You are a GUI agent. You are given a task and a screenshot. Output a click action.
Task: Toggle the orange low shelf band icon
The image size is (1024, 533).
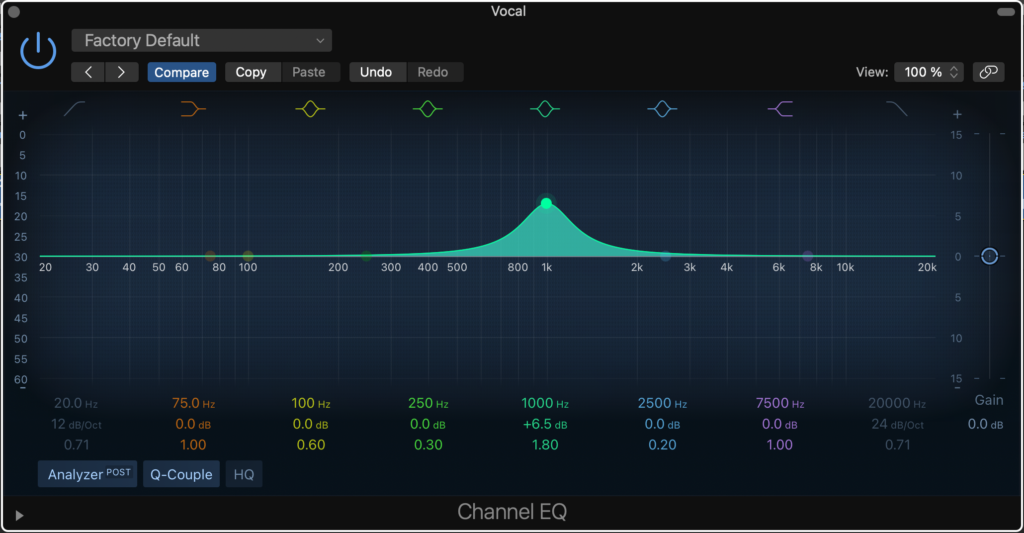pyautogui.click(x=193, y=108)
